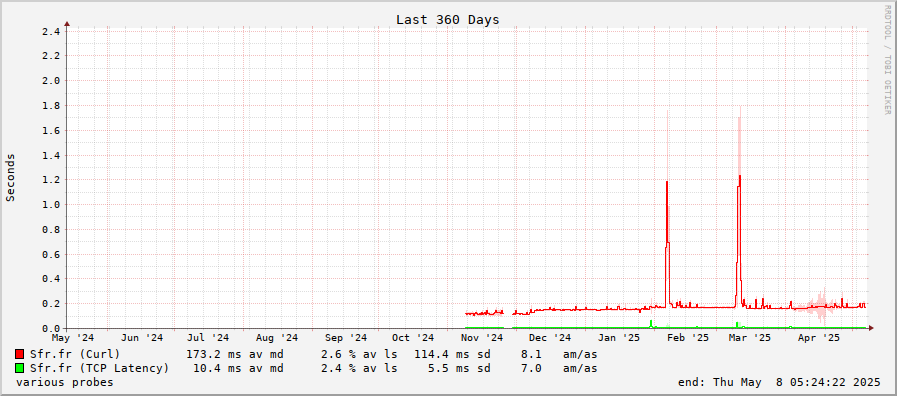This screenshot has width=897, height=396.
Task: Click the "Nov '24" x-axis label
Action: pos(482,338)
